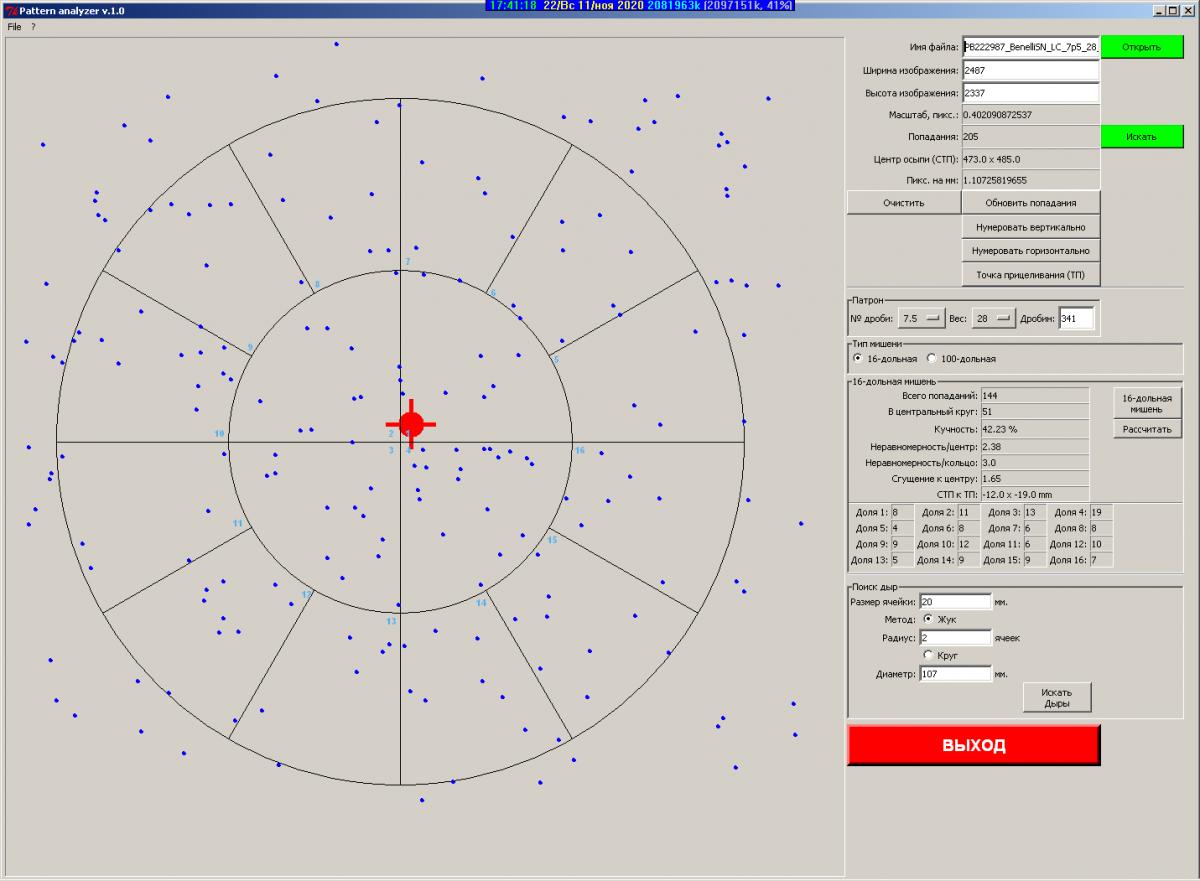This screenshot has width=1200, height=881.
Task: Select the 16-дольная target type radio button
Action: click(x=857, y=358)
